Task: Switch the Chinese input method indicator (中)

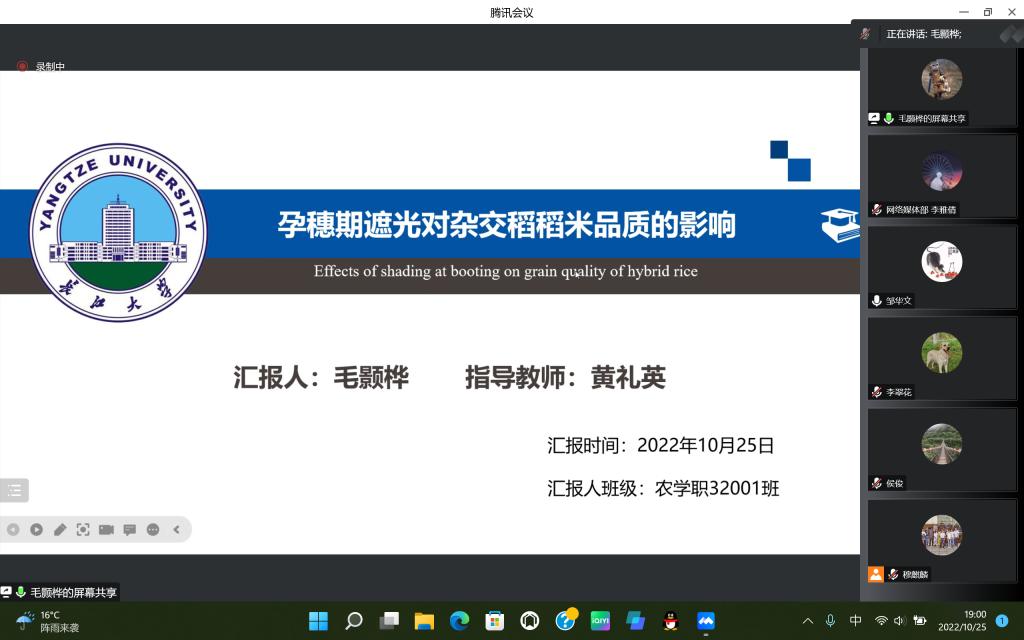Action: (855, 621)
